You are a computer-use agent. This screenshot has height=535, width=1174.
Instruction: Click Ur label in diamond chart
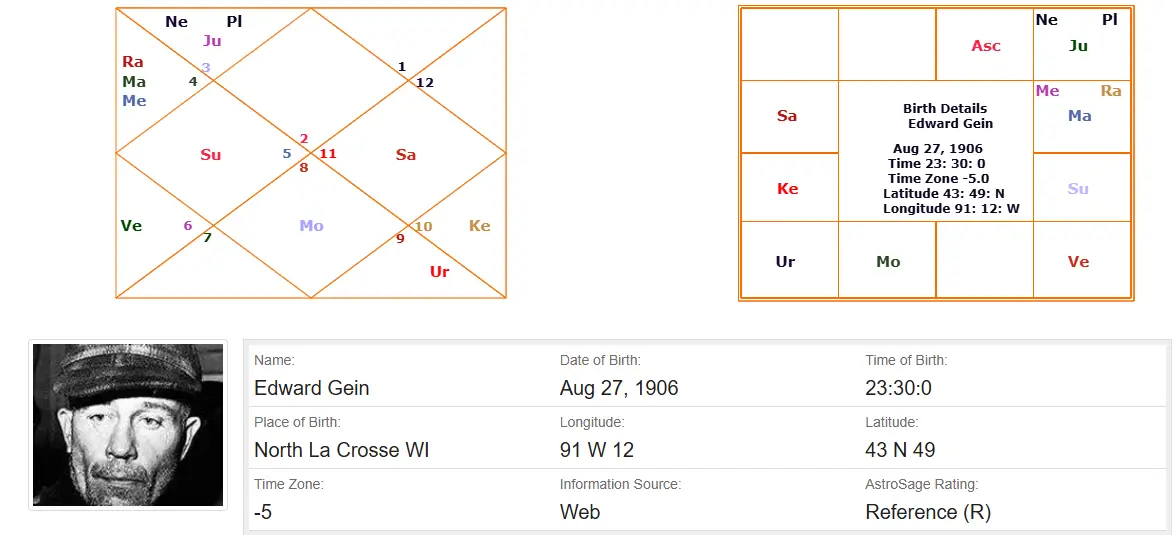coord(439,271)
